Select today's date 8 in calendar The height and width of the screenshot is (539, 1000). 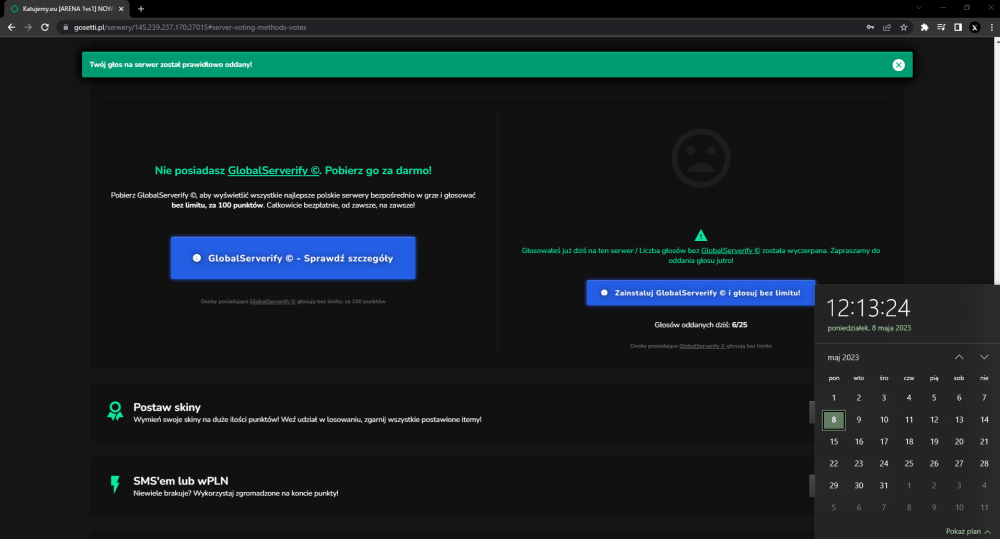coord(834,420)
